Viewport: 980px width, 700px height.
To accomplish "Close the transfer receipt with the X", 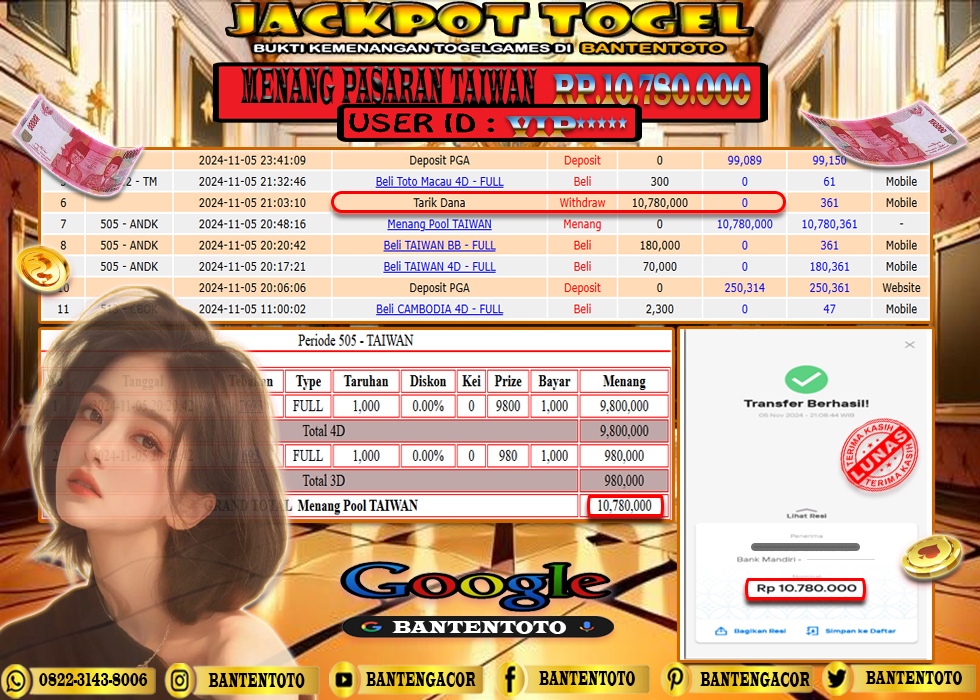I will (909, 345).
